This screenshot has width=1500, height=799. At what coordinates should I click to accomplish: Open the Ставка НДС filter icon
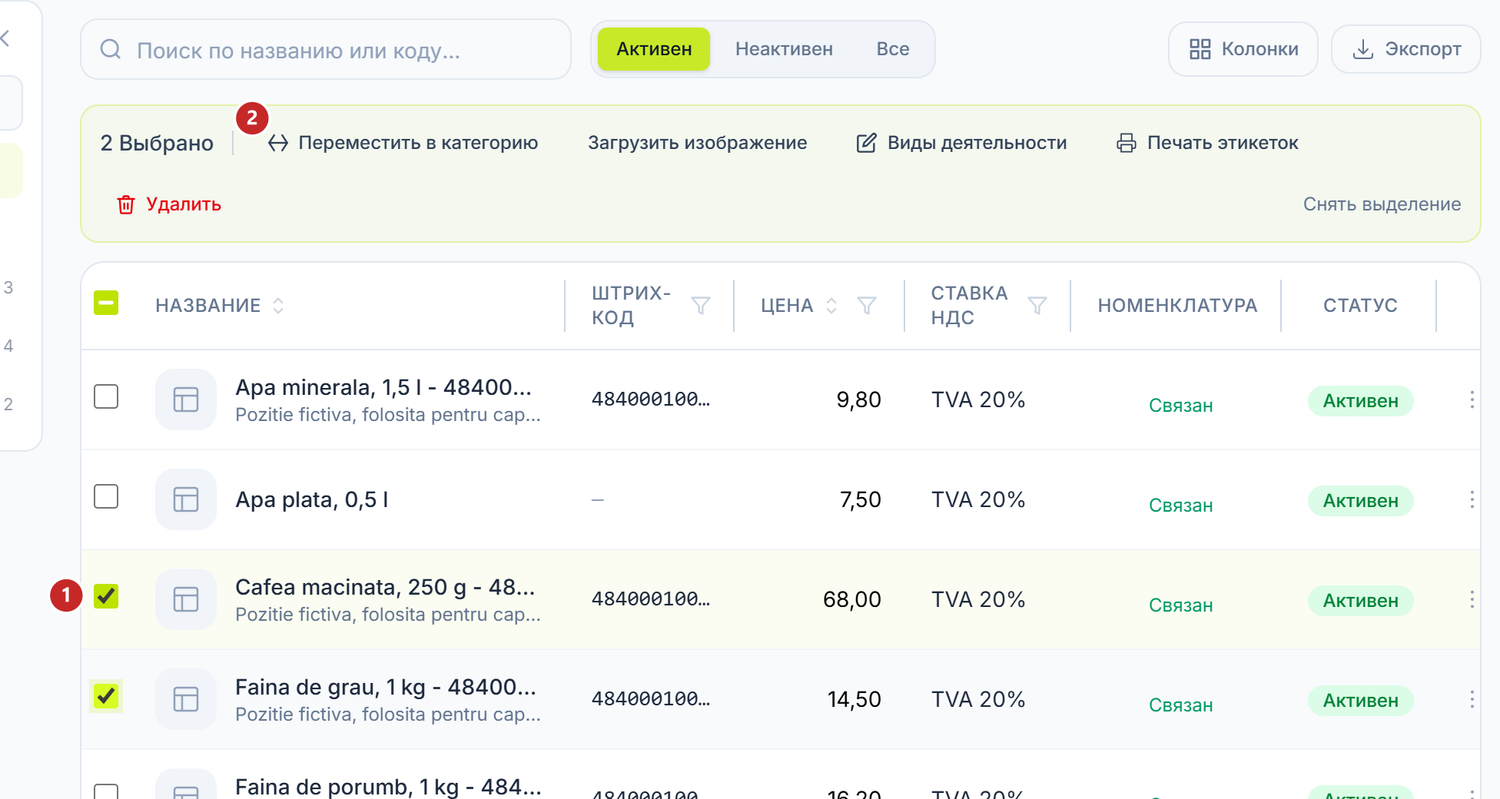[1037, 305]
